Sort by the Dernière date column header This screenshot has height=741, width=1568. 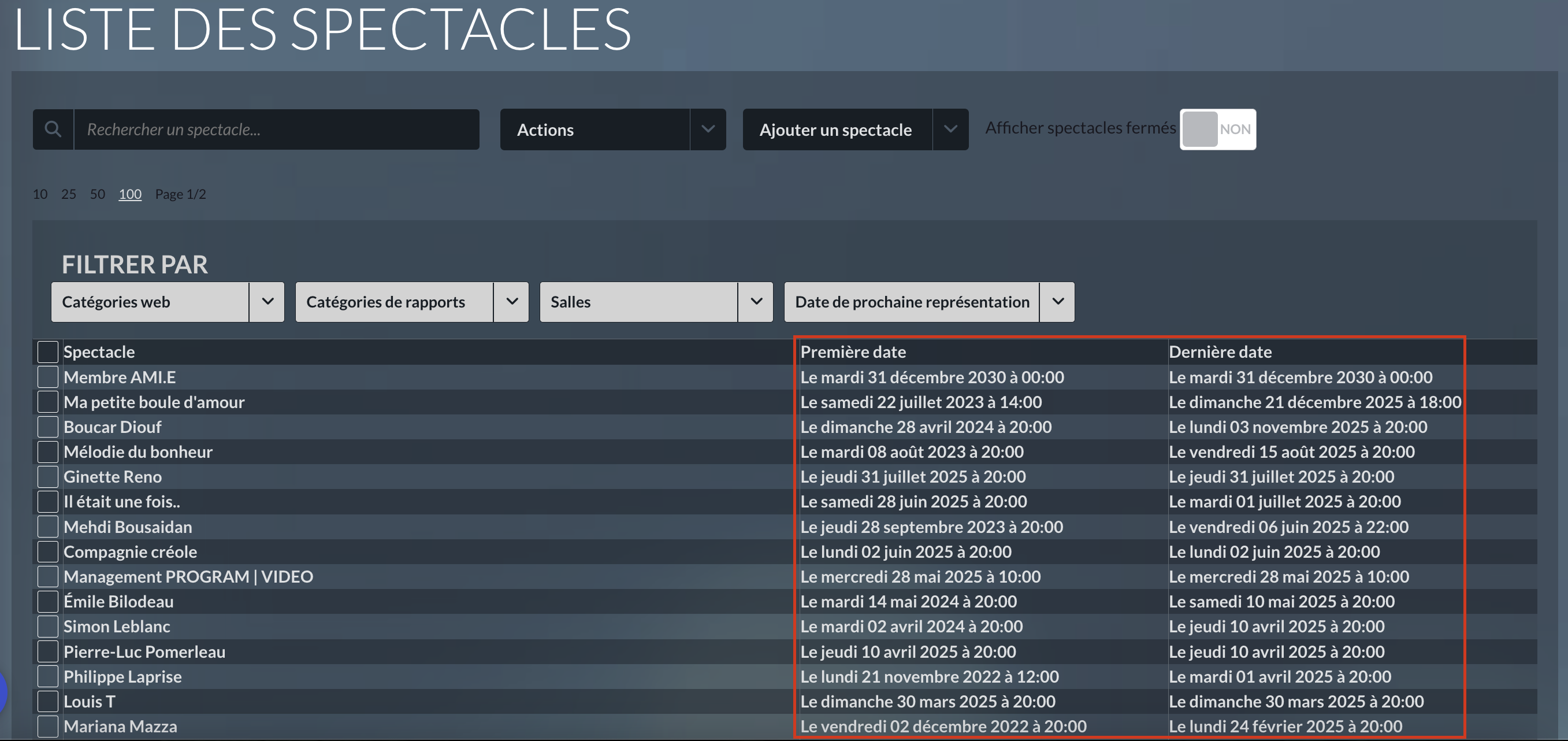1220,352
